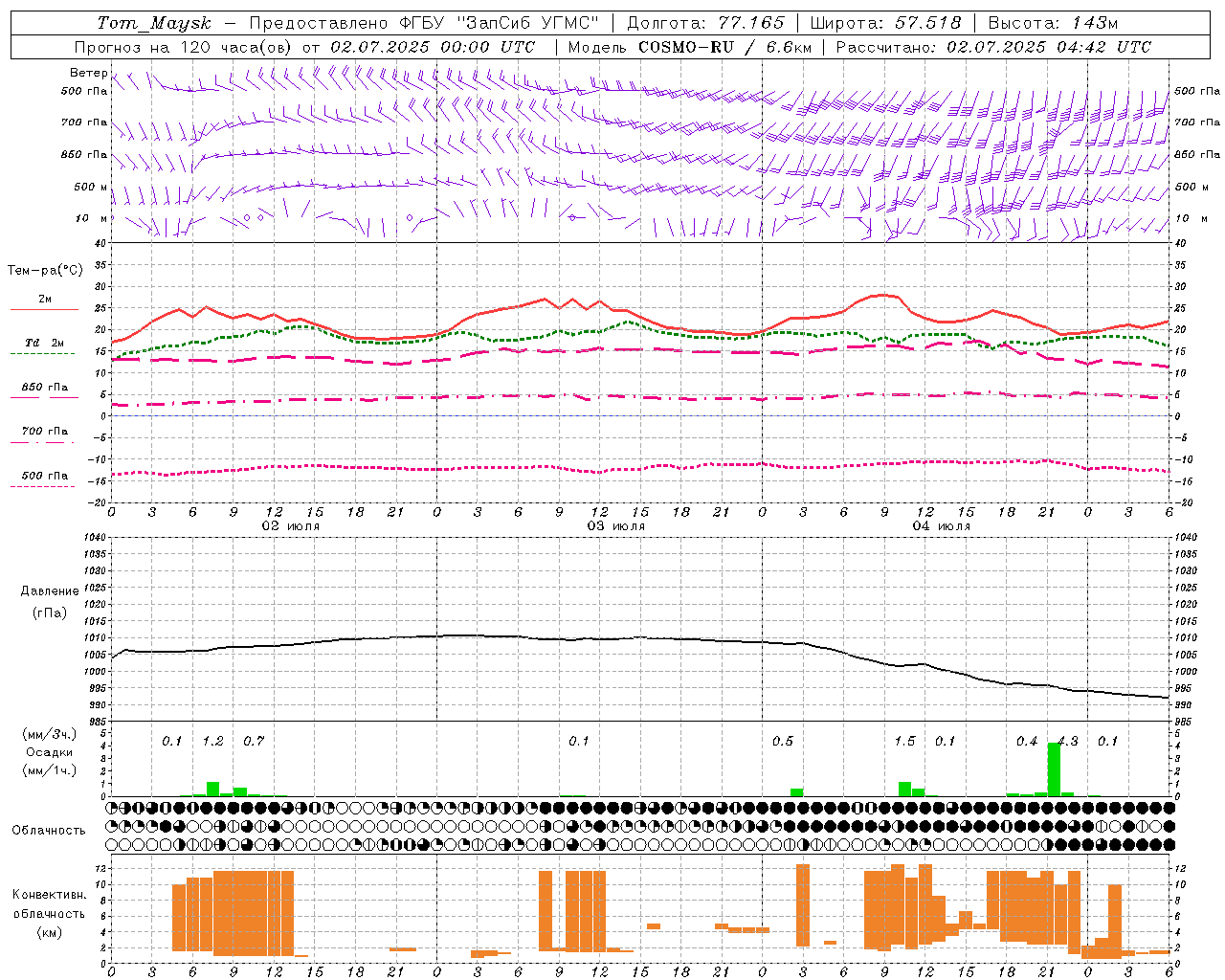The image size is (1225, 980).
Task: Click the '(мм/1ч.)' precipitation unit label
Action: (x=50, y=770)
